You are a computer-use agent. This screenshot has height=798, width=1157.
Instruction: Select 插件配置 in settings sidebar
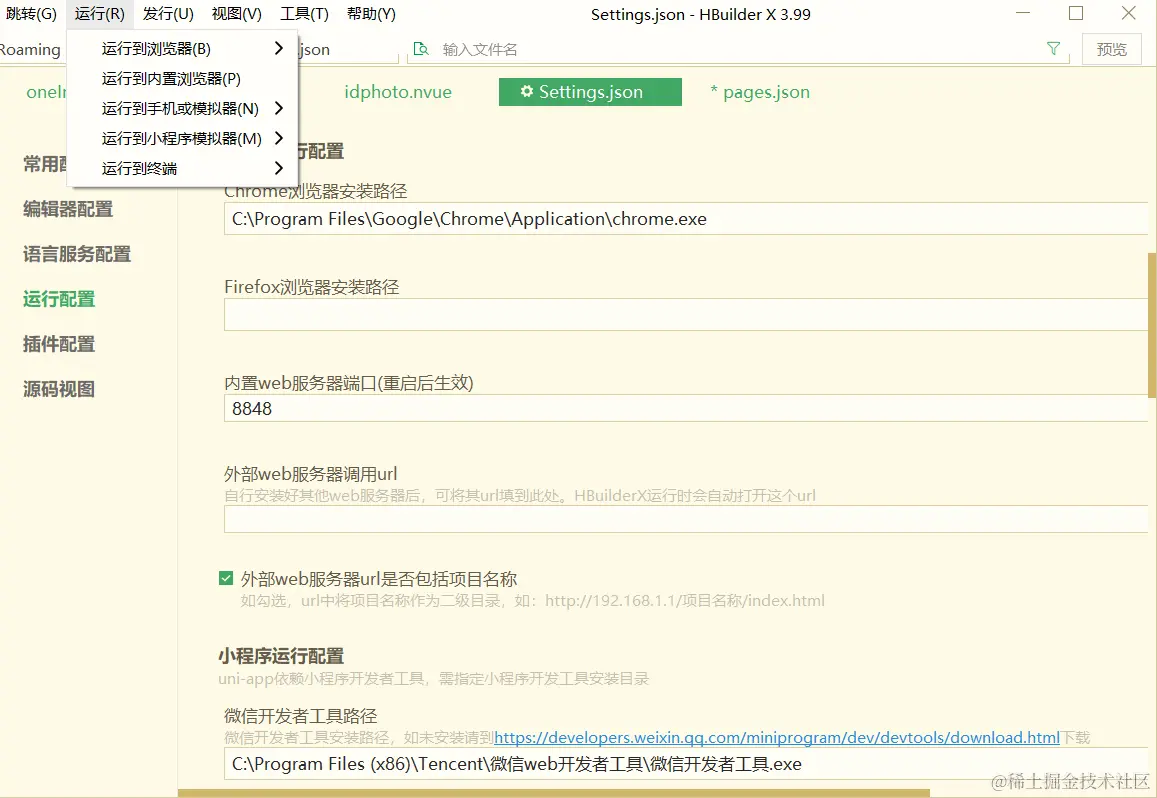click(59, 344)
